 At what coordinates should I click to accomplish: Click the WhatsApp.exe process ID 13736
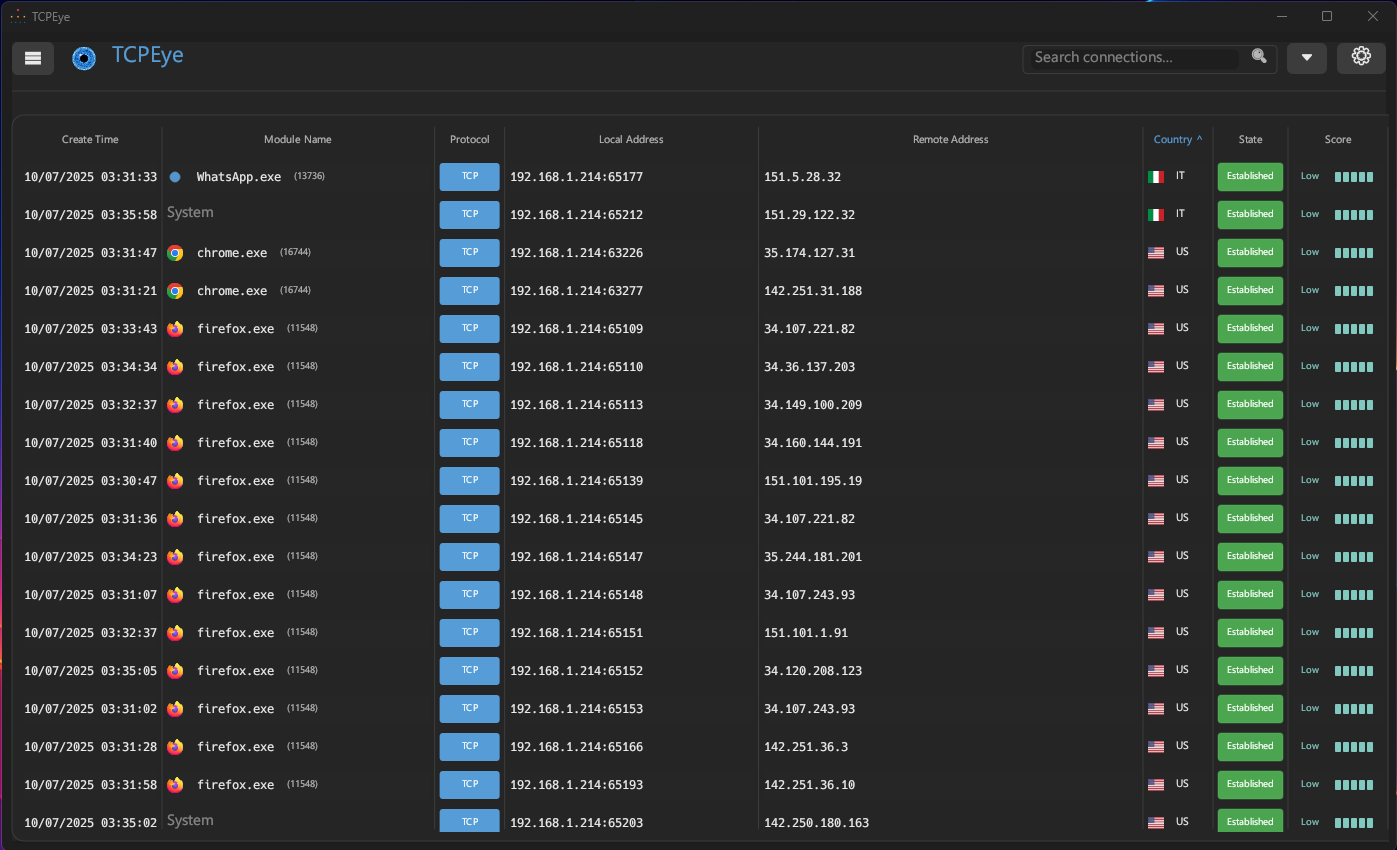(x=309, y=176)
